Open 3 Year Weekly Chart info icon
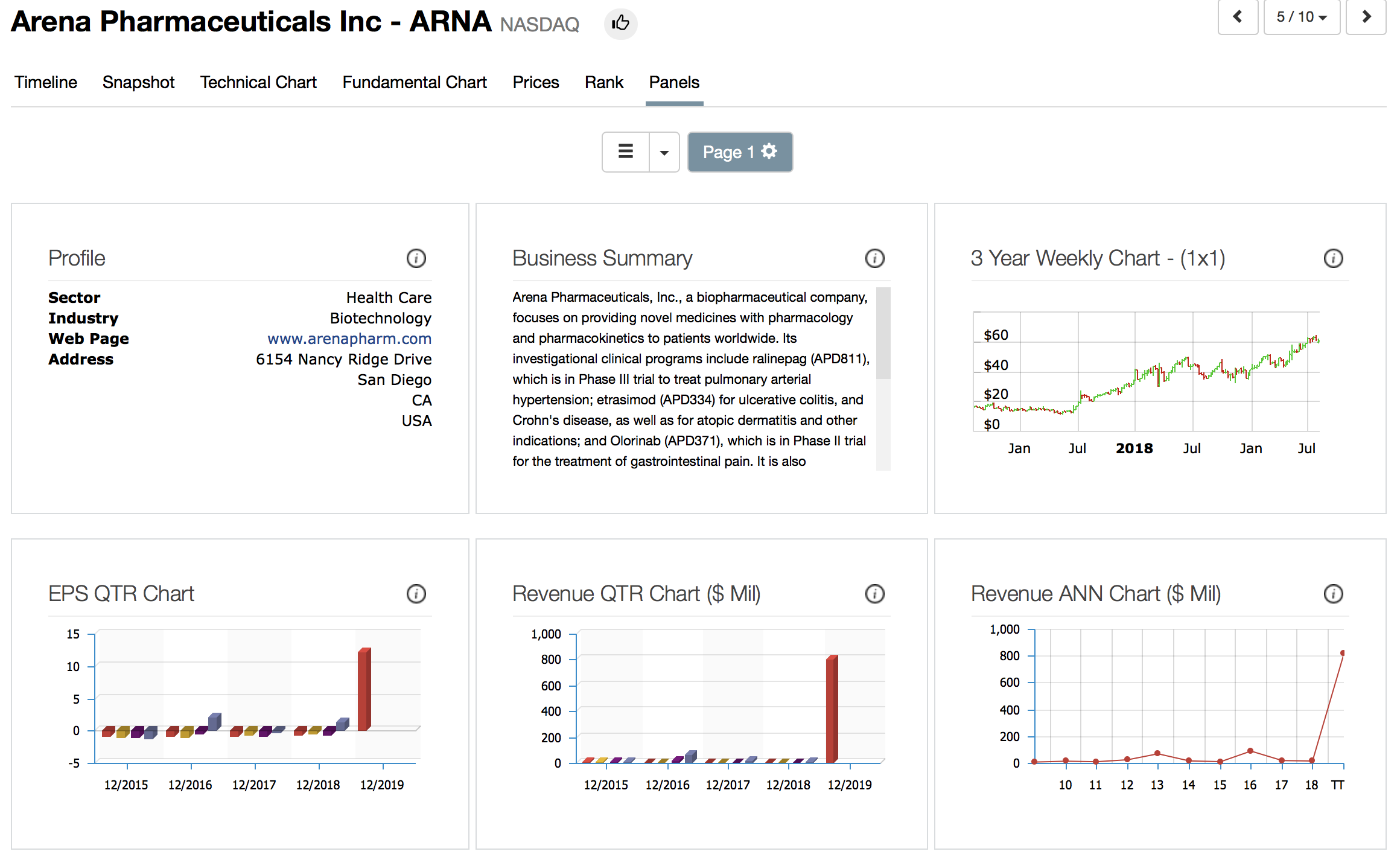The image size is (1400, 863). tap(1333, 258)
